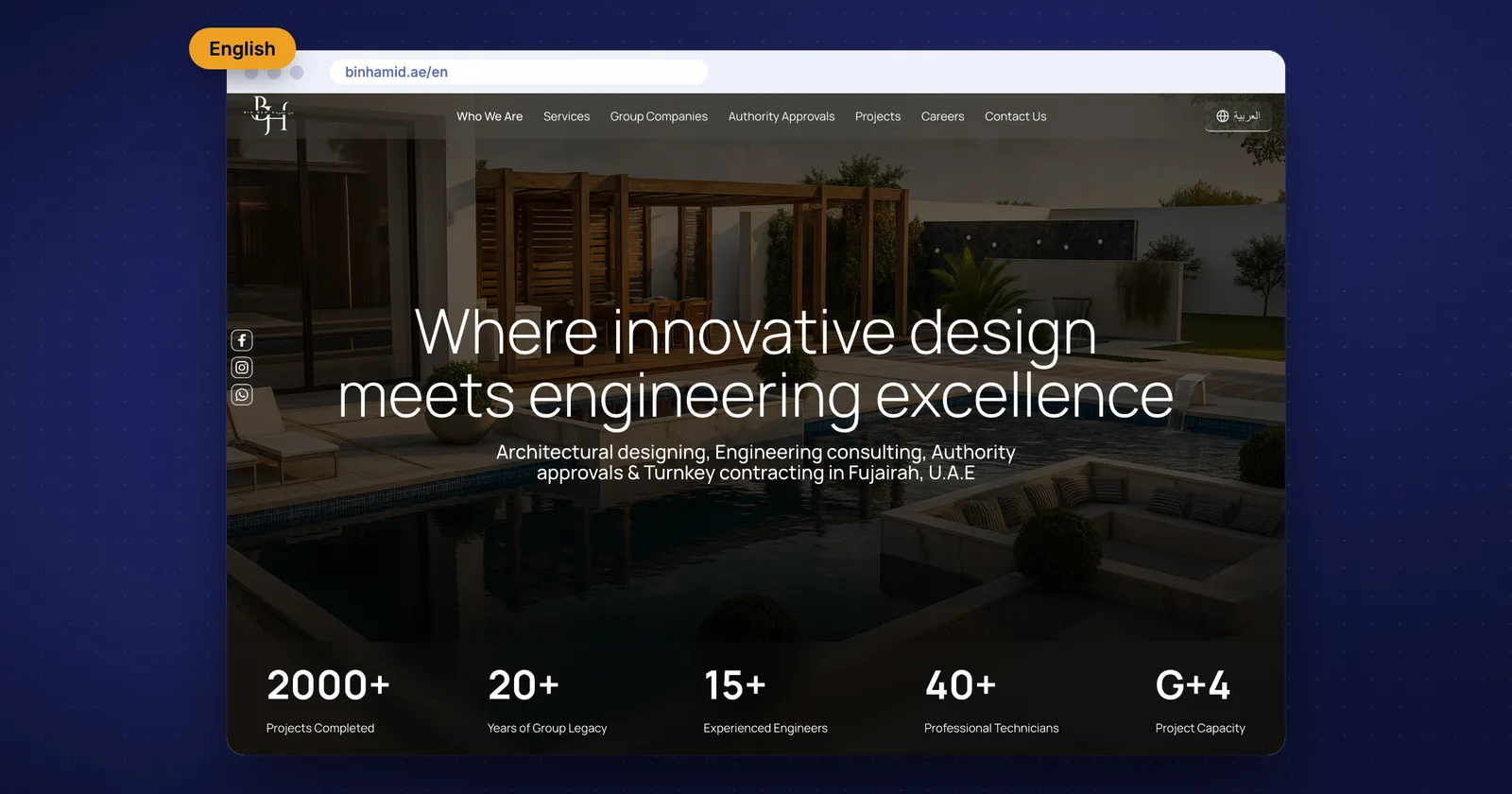Open the Facebook social icon

pyautogui.click(x=242, y=340)
